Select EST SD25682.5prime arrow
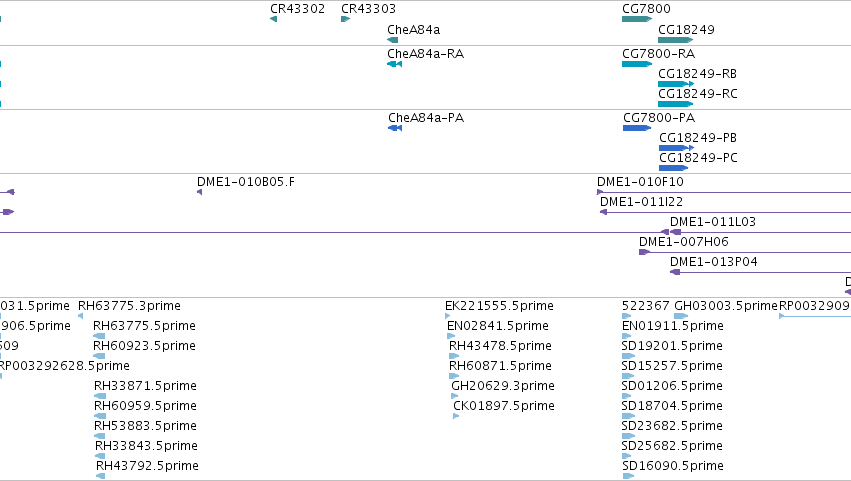This screenshot has height=481, width=851. coord(626,456)
